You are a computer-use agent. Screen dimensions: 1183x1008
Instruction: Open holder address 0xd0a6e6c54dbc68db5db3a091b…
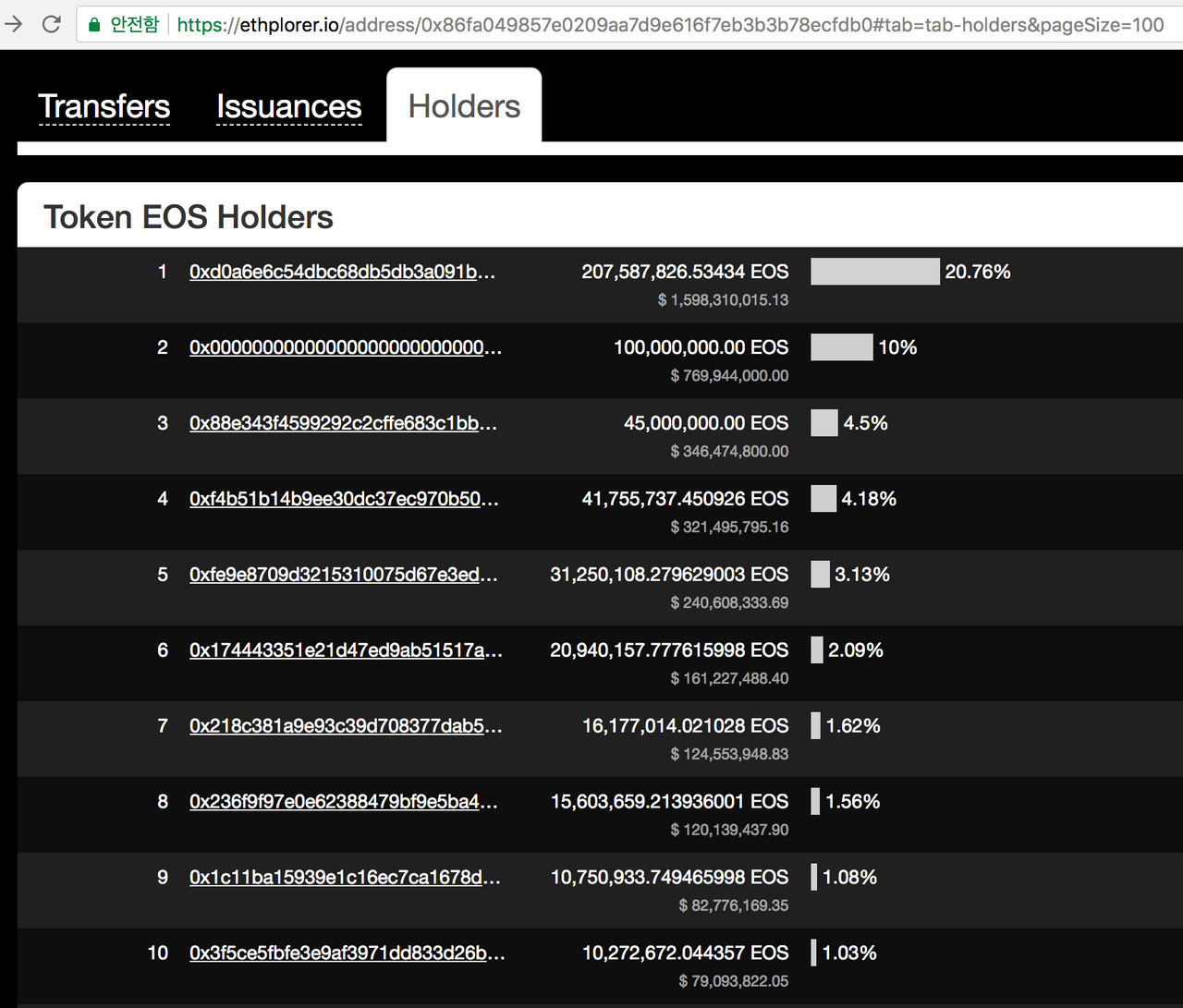click(x=343, y=272)
